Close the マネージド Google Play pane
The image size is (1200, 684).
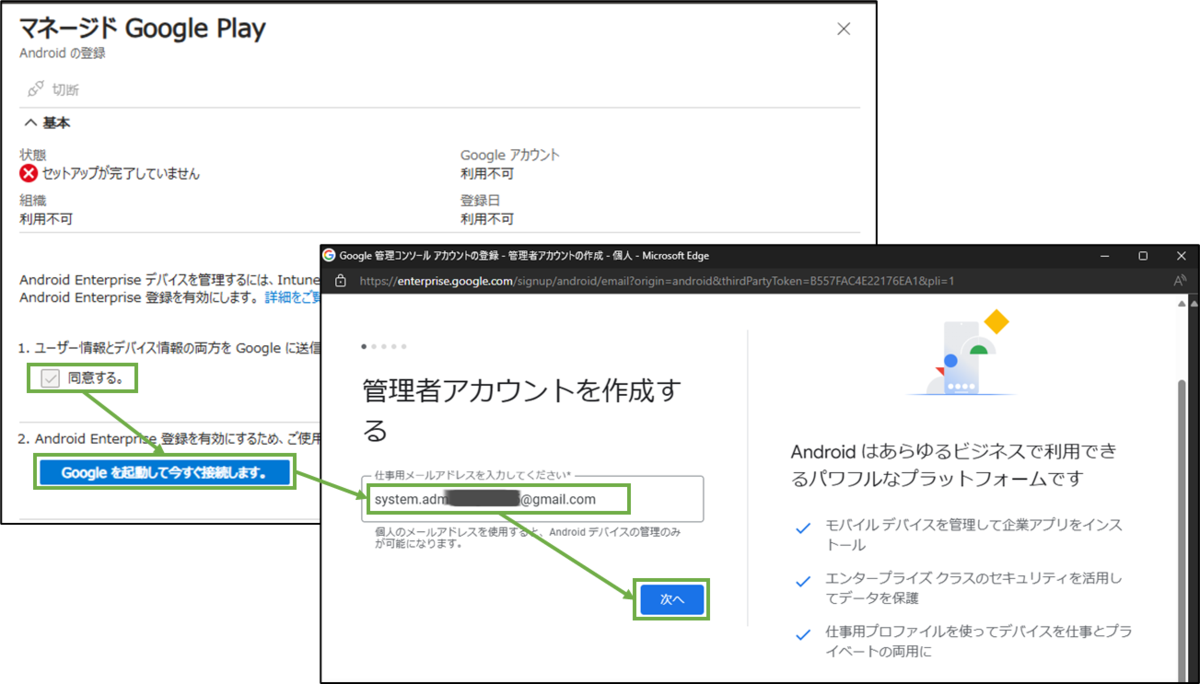(844, 29)
